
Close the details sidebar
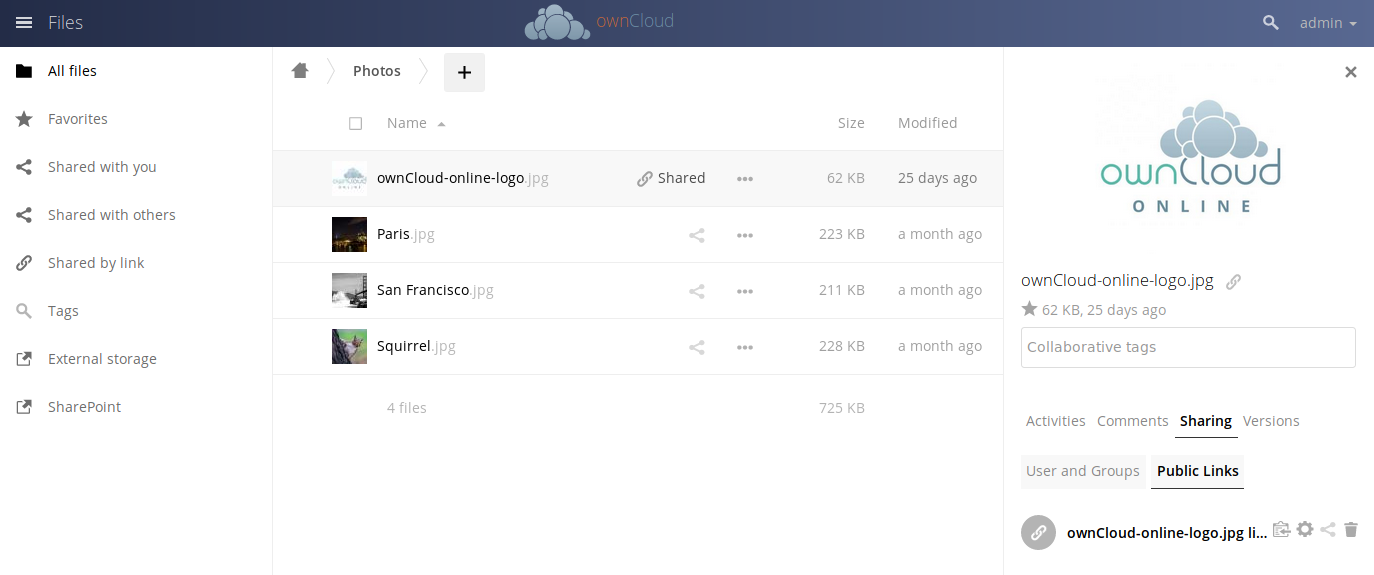(1351, 72)
